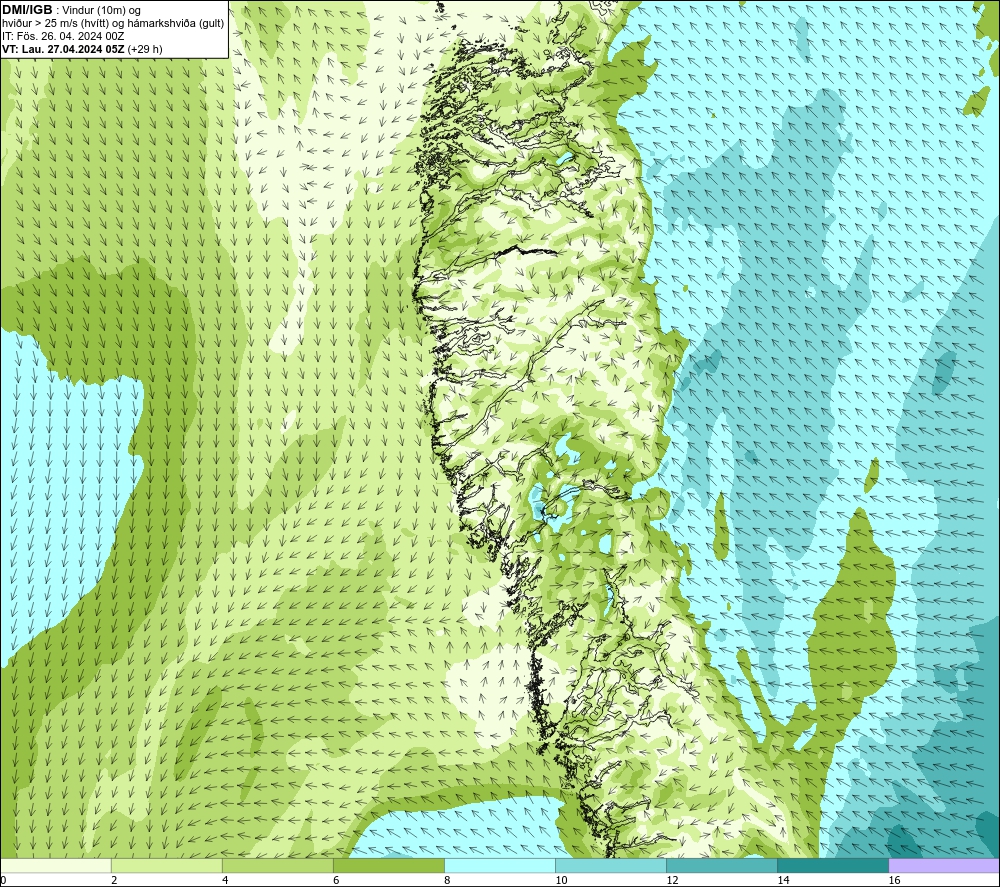Click the dark teal 14–16 m/s legend swatch
The width and height of the screenshot is (1000, 887).
(833, 865)
